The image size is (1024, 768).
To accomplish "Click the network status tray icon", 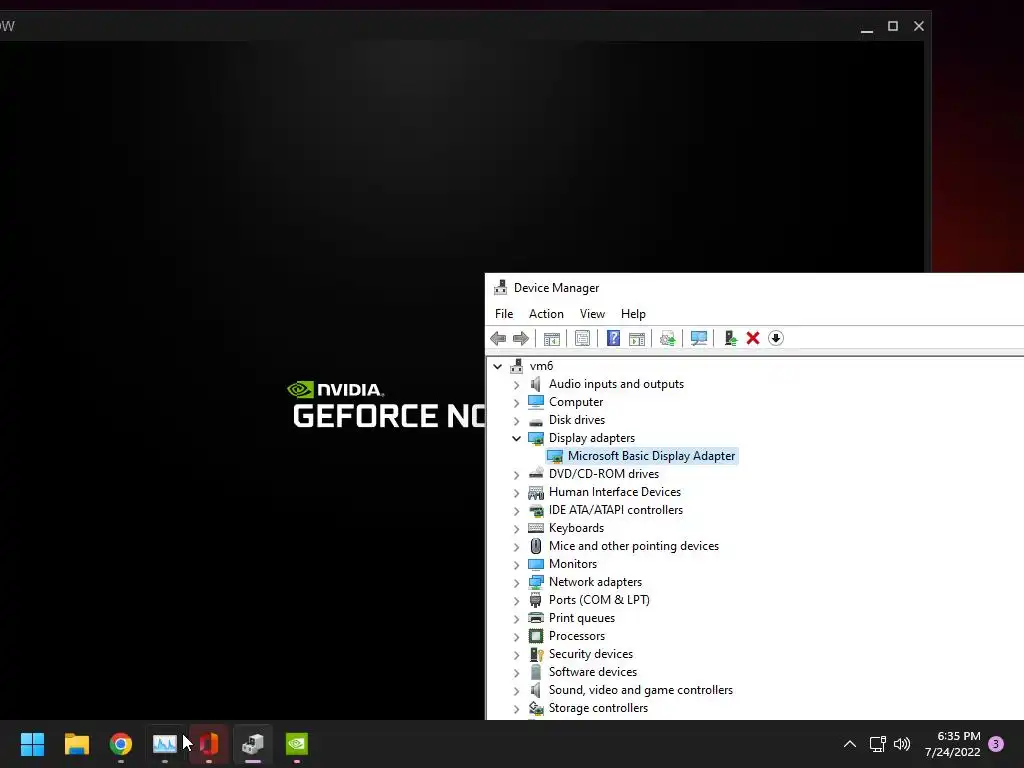I will 878,744.
